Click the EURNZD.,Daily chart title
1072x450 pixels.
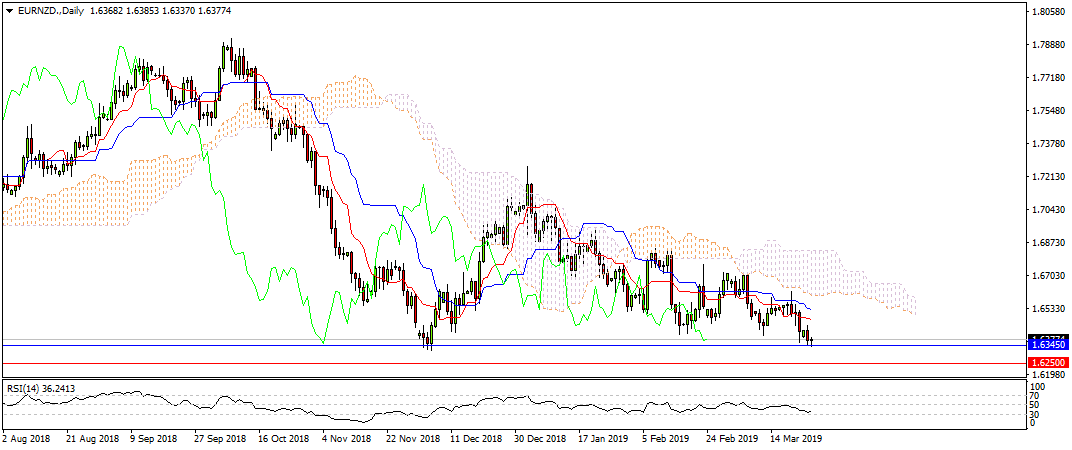pos(48,9)
